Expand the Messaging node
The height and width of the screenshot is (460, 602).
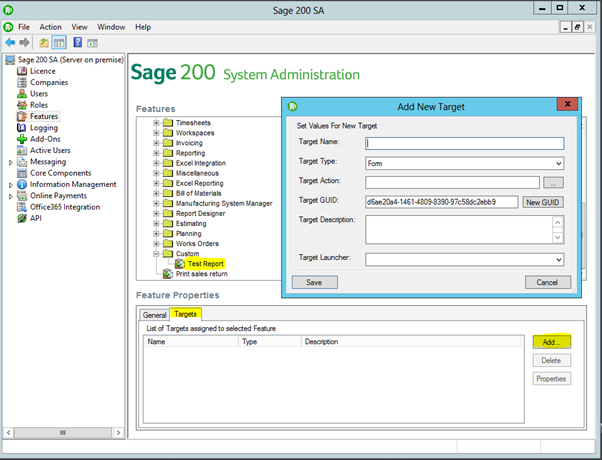(11, 162)
